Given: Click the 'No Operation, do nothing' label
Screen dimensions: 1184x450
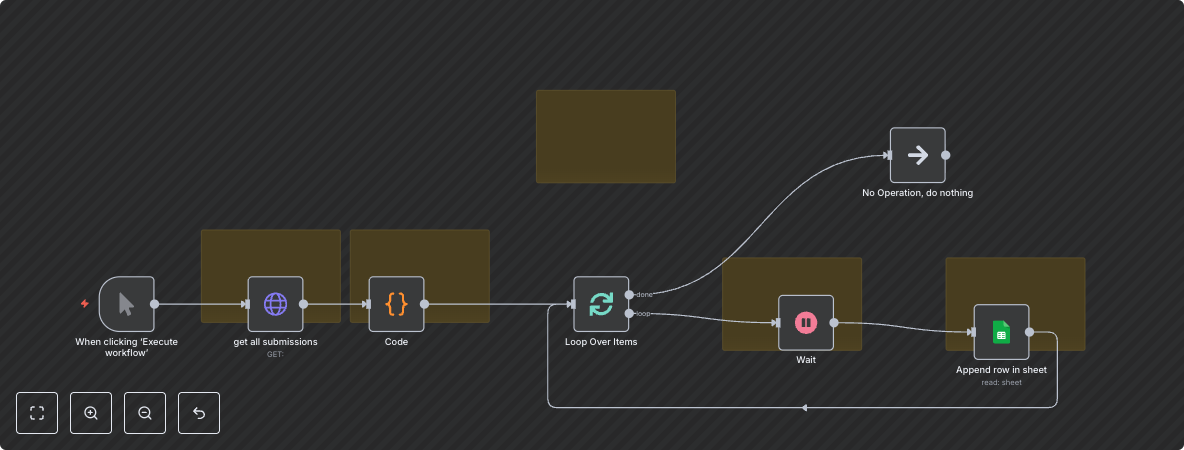Looking at the screenshot, I should pos(917,193).
